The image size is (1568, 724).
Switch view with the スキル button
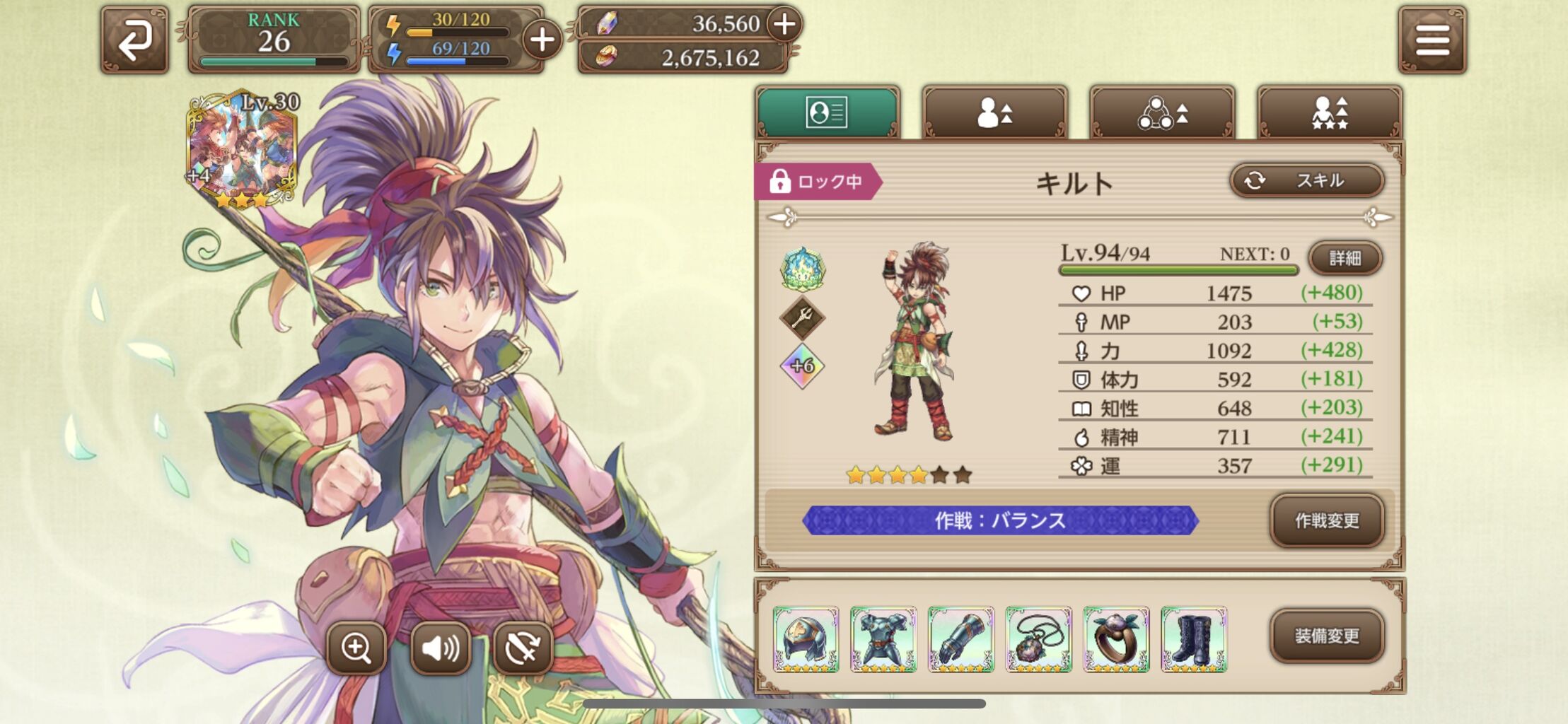1307,181
